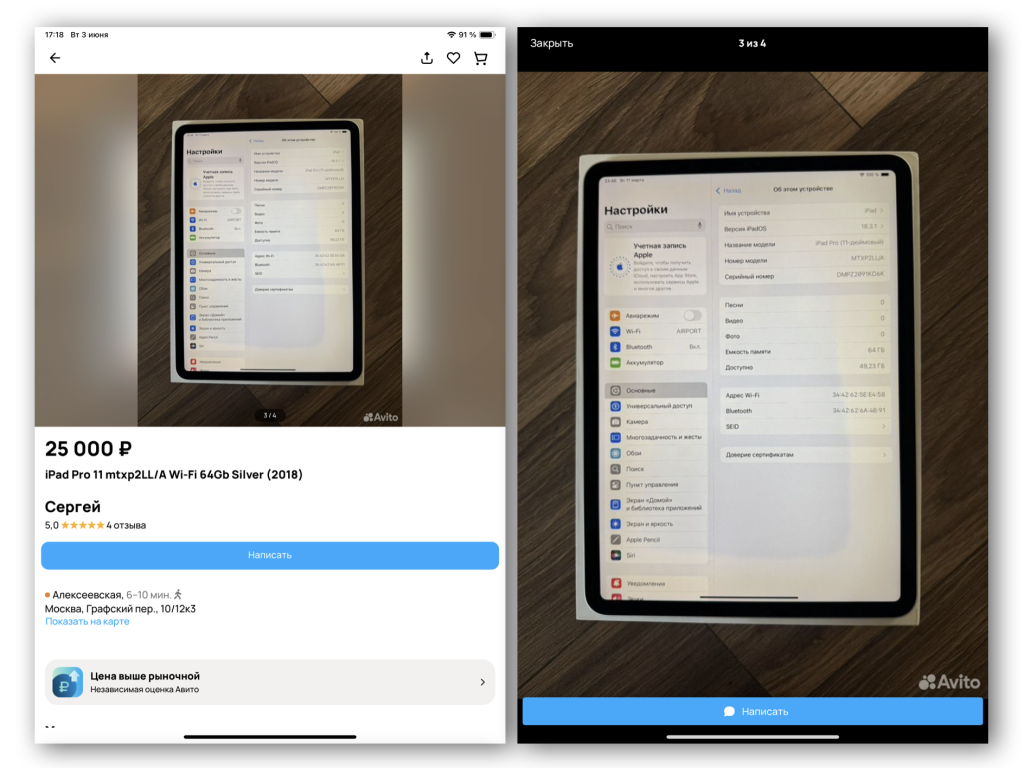Open Показать на карте link

pyautogui.click(x=87, y=621)
